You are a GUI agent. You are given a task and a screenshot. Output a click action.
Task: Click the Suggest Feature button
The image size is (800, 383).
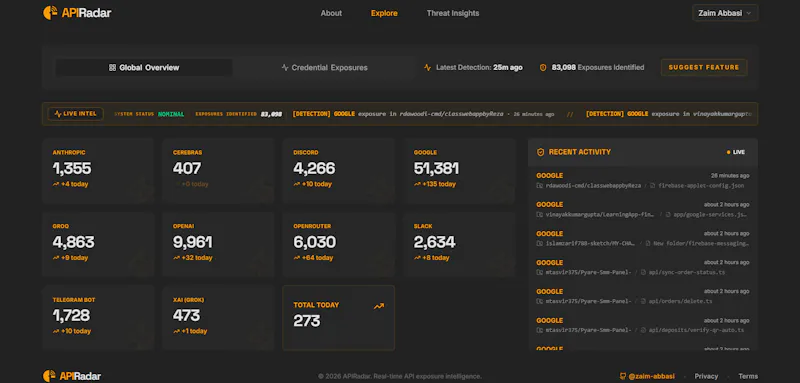point(704,67)
